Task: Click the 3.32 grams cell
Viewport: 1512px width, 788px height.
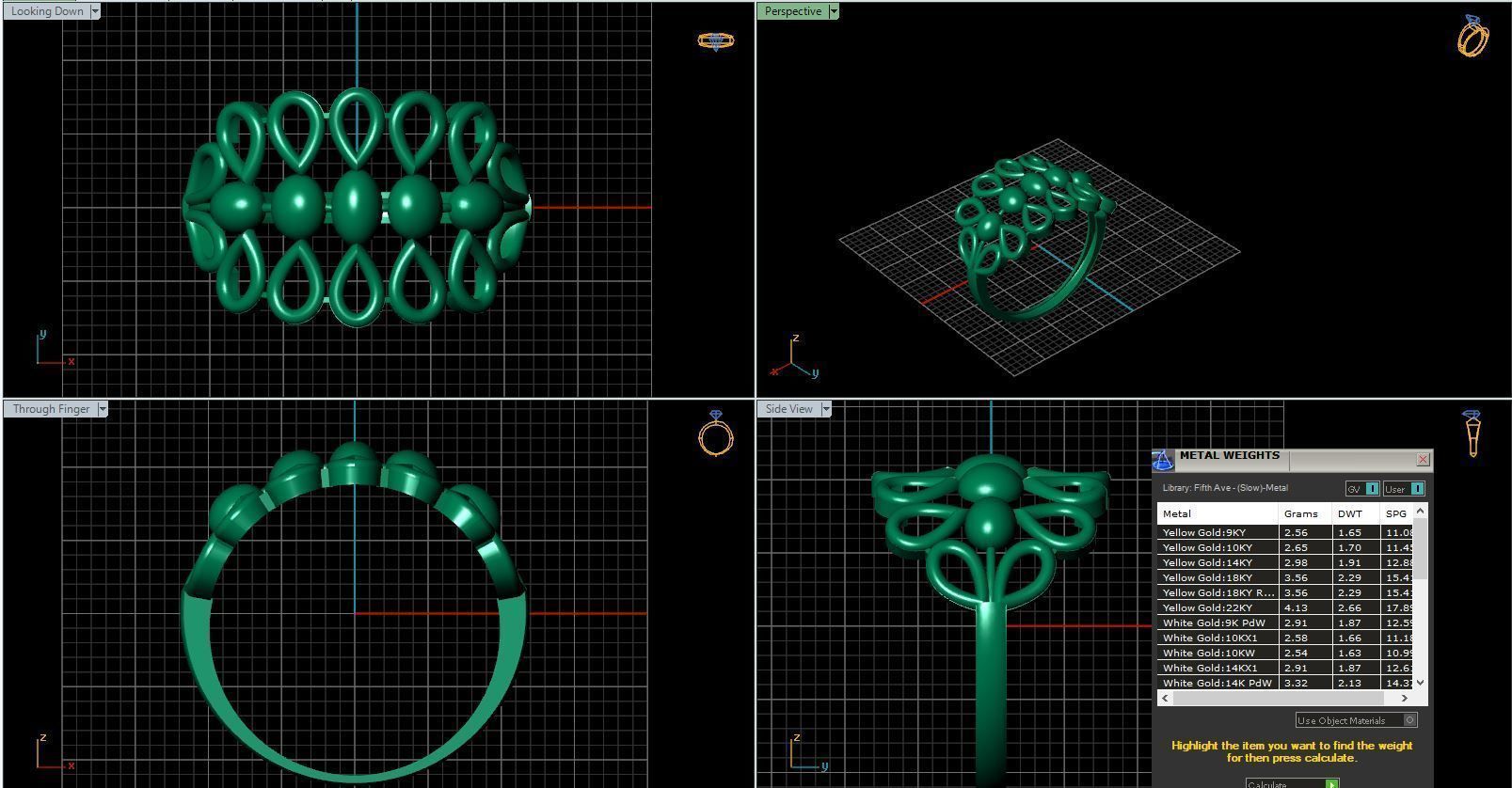Action: tap(1305, 683)
